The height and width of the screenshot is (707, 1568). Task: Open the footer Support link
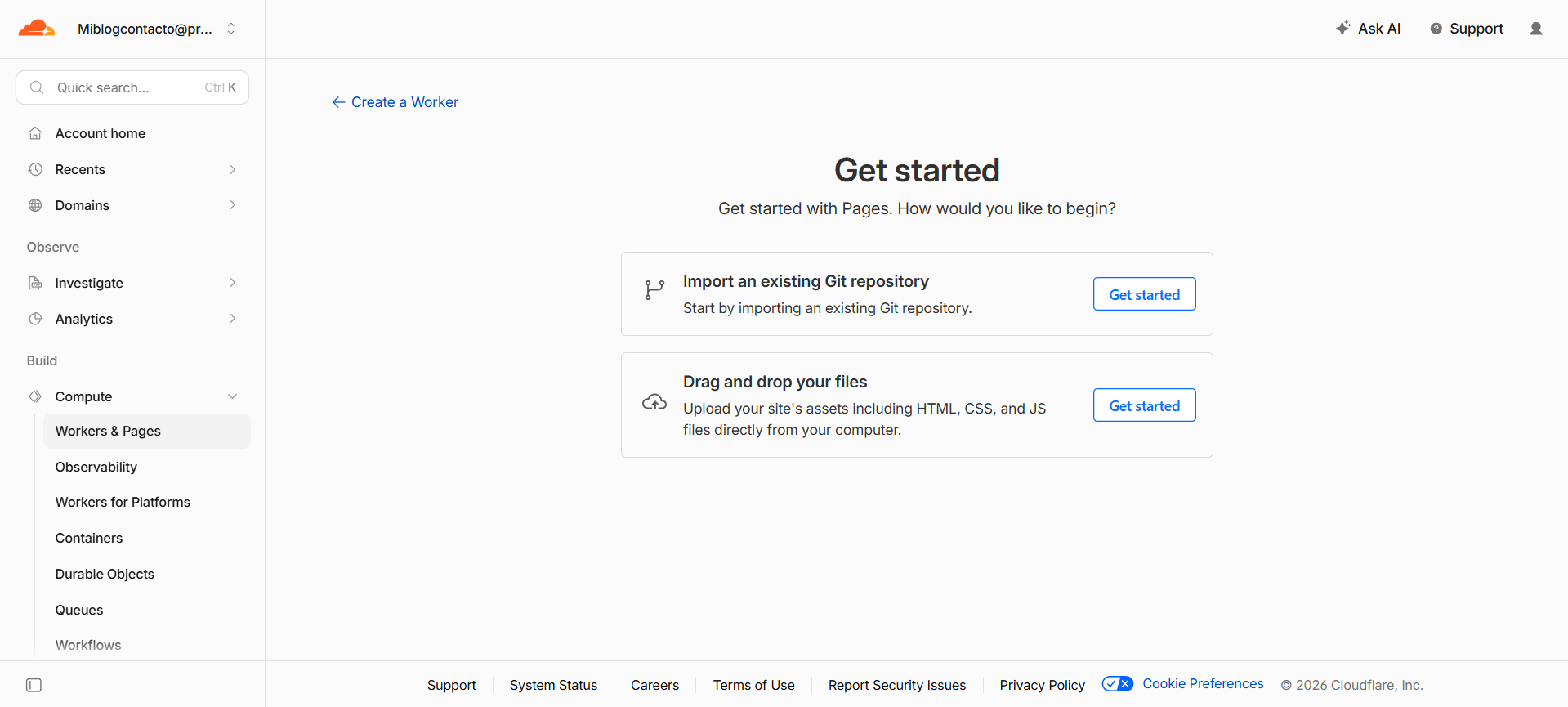click(x=451, y=685)
